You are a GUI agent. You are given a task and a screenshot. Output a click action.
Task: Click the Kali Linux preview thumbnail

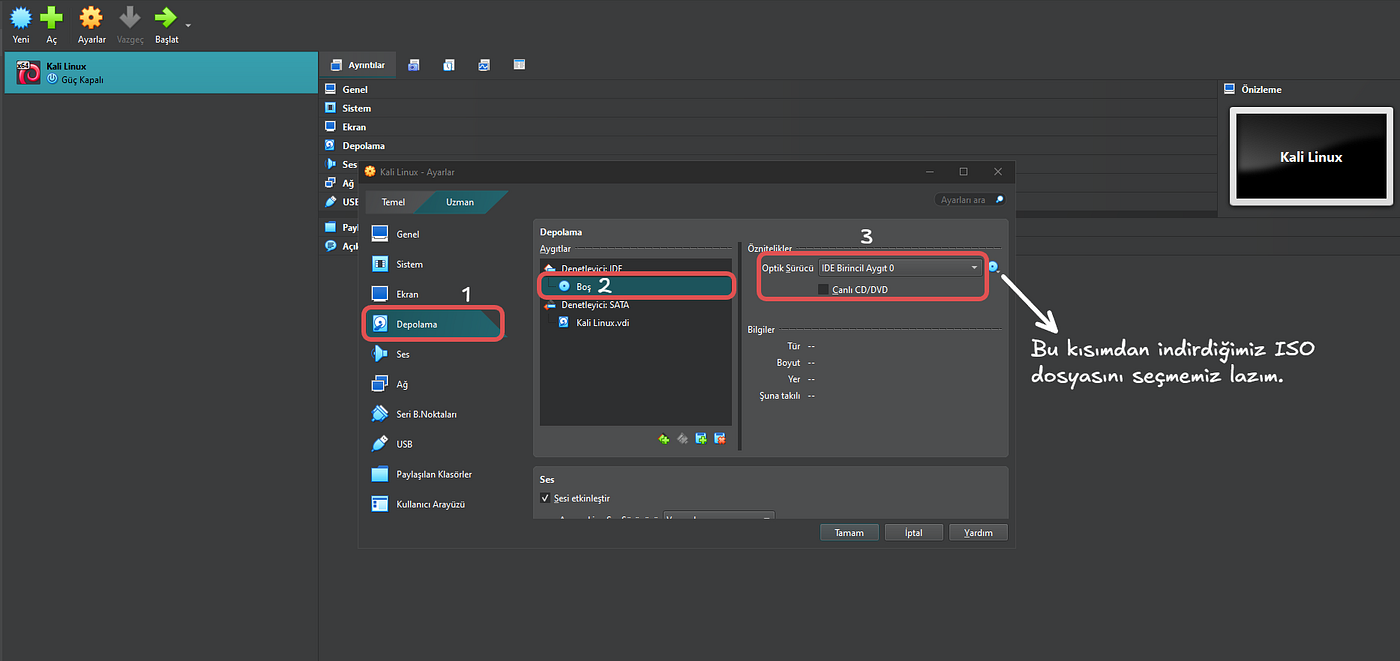1310,157
